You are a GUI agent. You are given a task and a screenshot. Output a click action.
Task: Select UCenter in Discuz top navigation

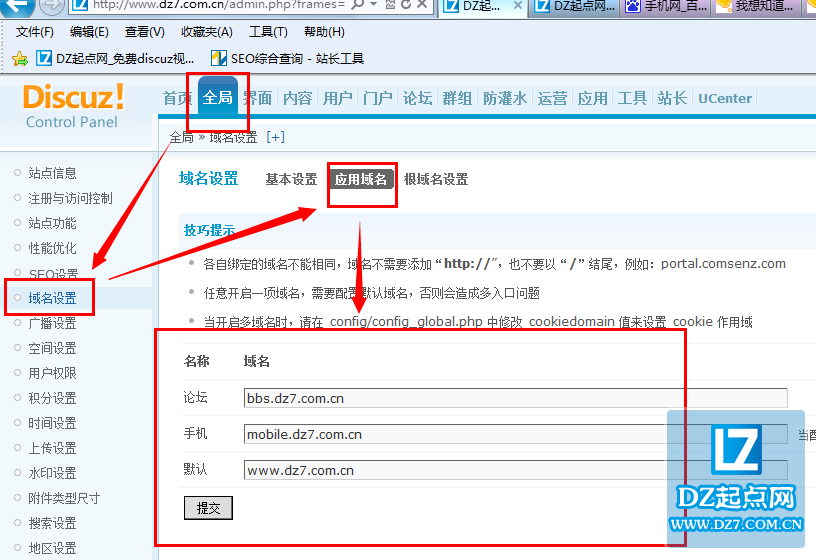click(x=724, y=98)
